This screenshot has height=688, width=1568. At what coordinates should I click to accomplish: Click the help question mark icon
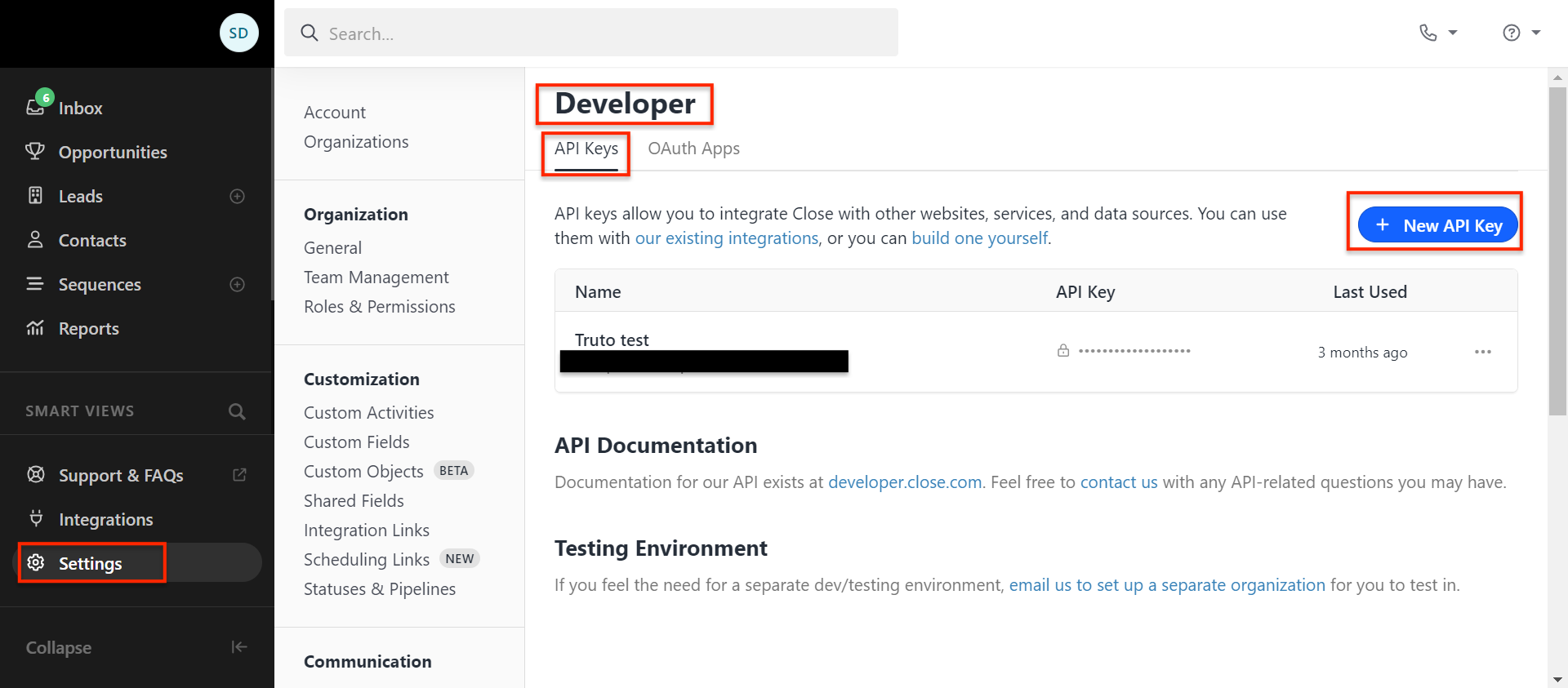[1512, 33]
